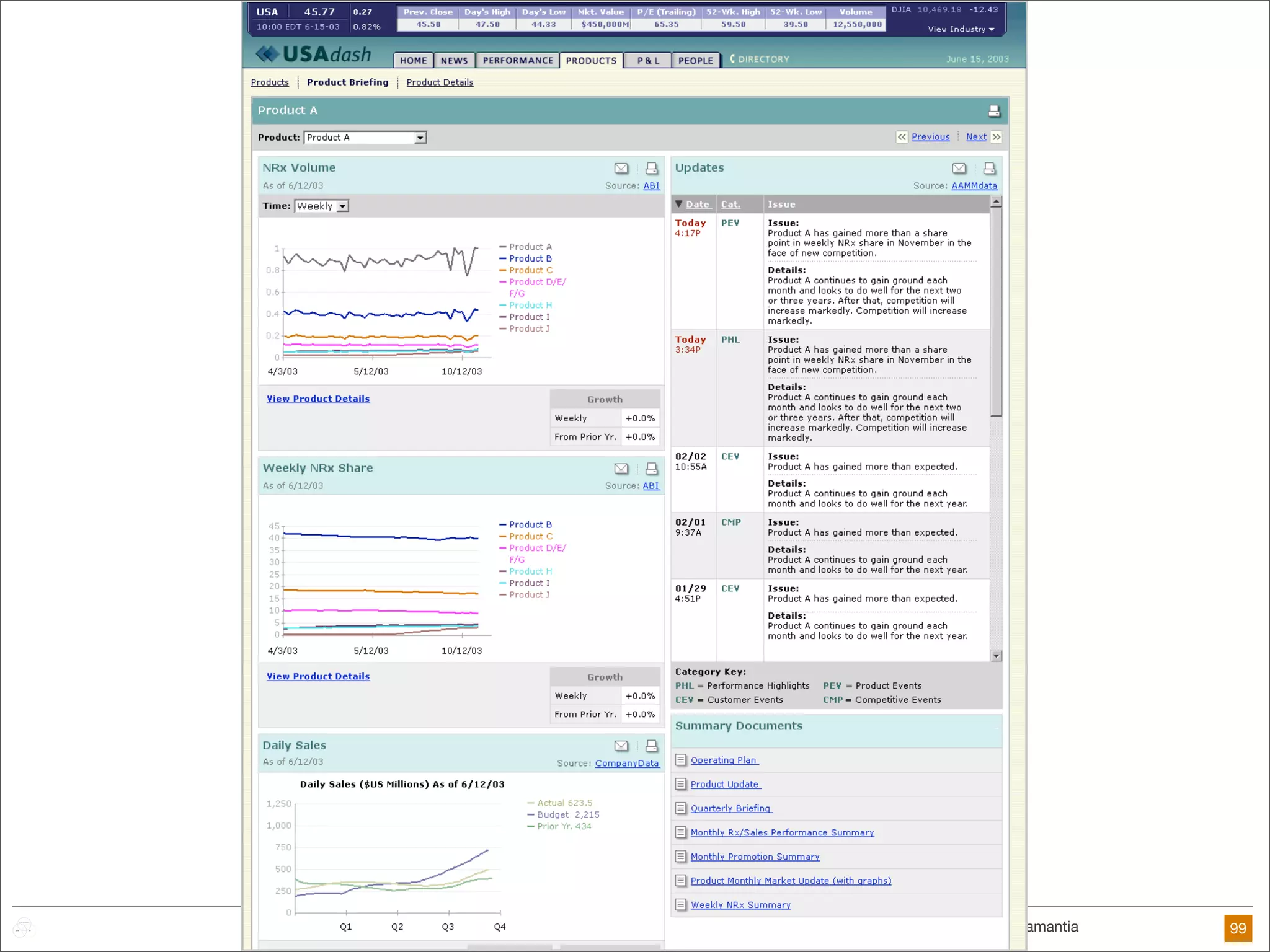The height and width of the screenshot is (952, 1270).
Task: Open the Product selection dropdown
Action: tap(420, 138)
